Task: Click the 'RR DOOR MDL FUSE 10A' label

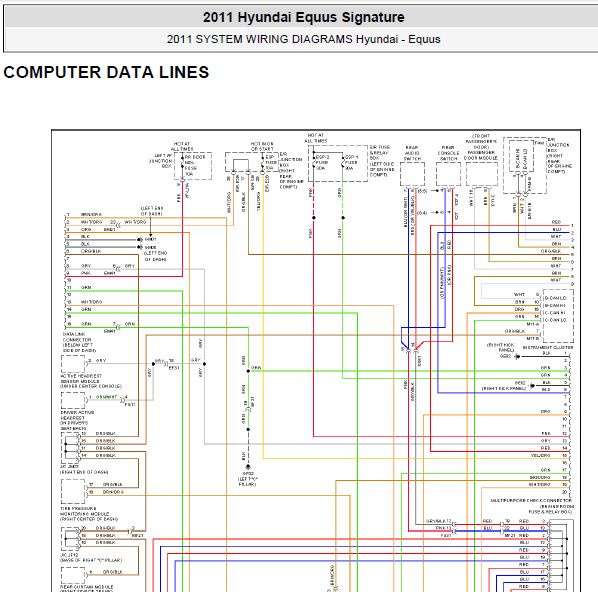Action: [x=195, y=165]
